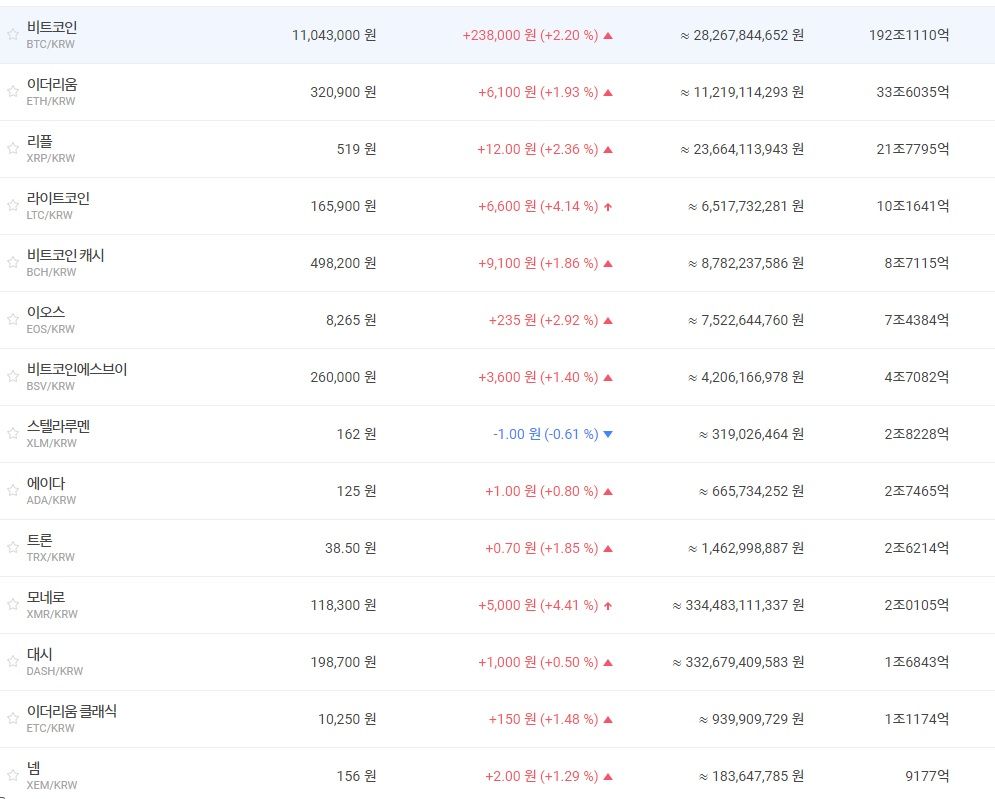
Task: Open 비트코인 캐시 coin page
Action: tap(65, 255)
